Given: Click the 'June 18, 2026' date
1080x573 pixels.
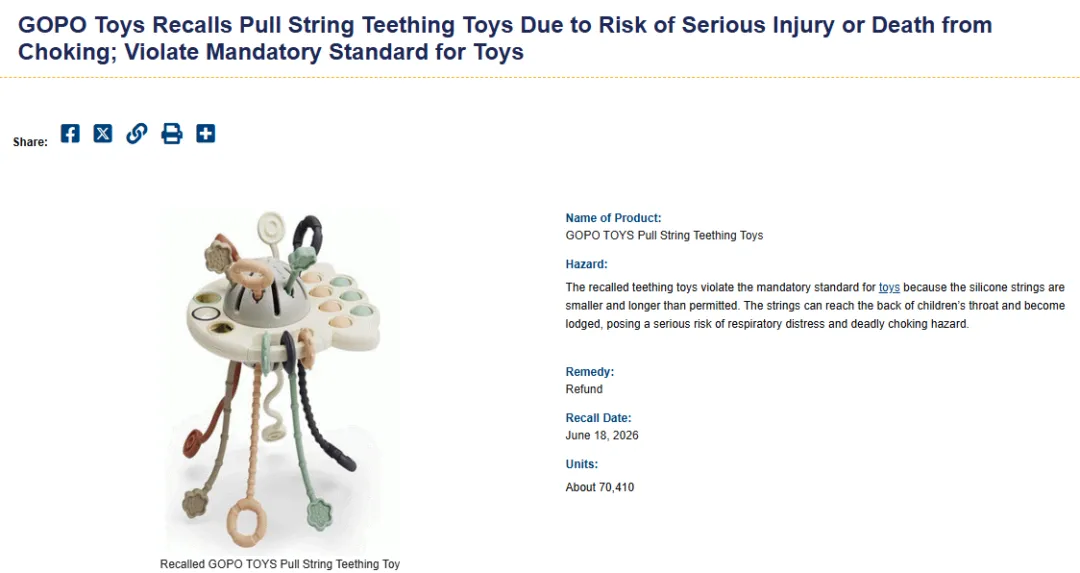Looking at the screenshot, I should pos(602,435).
